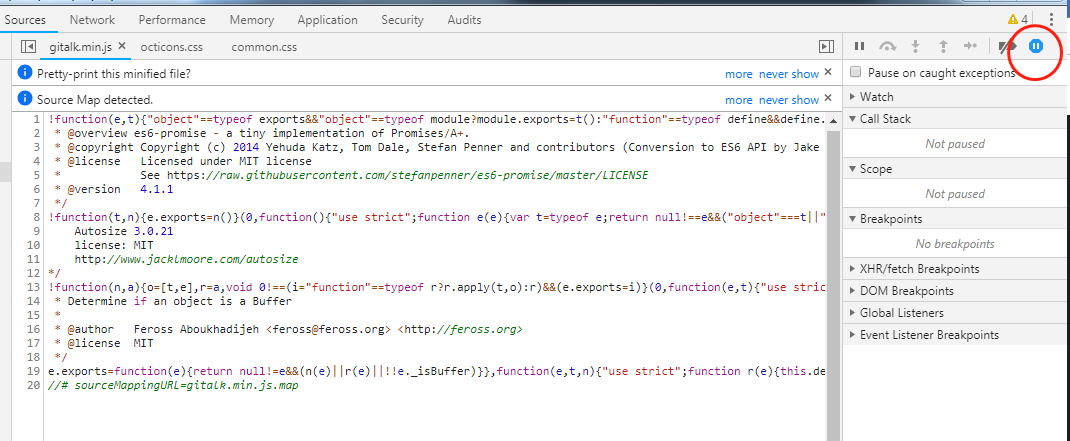Click the yellow warnings count icon

pyautogui.click(x=1017, y=20)
